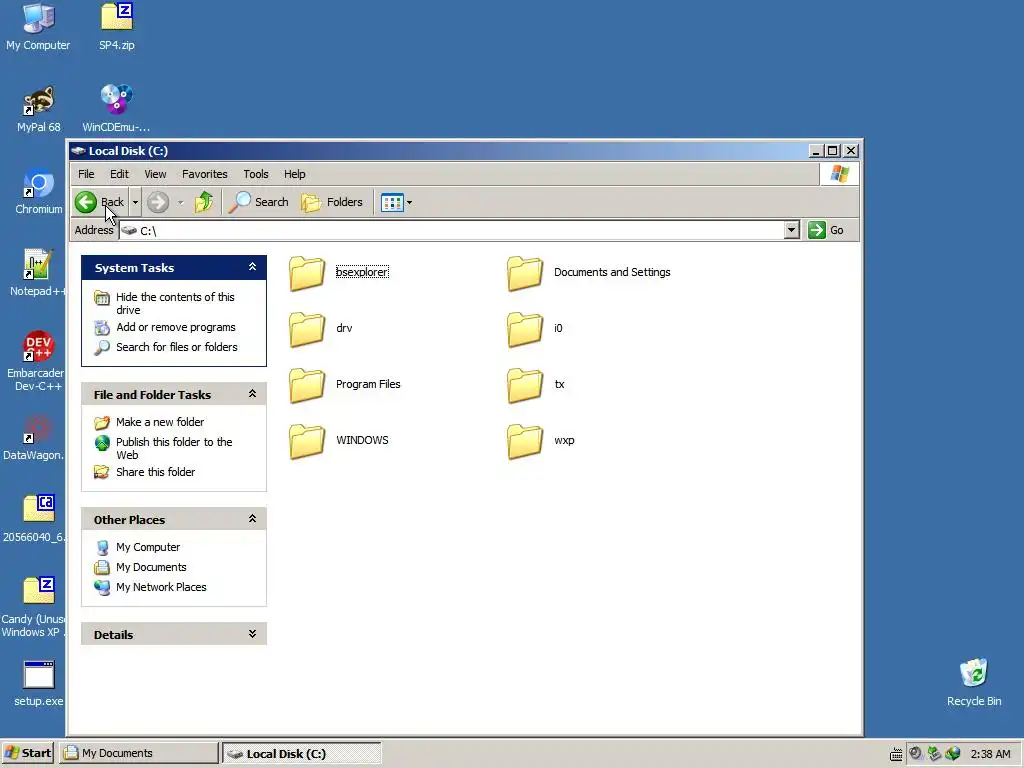
Task: Open the File menu
Action: 86,174
